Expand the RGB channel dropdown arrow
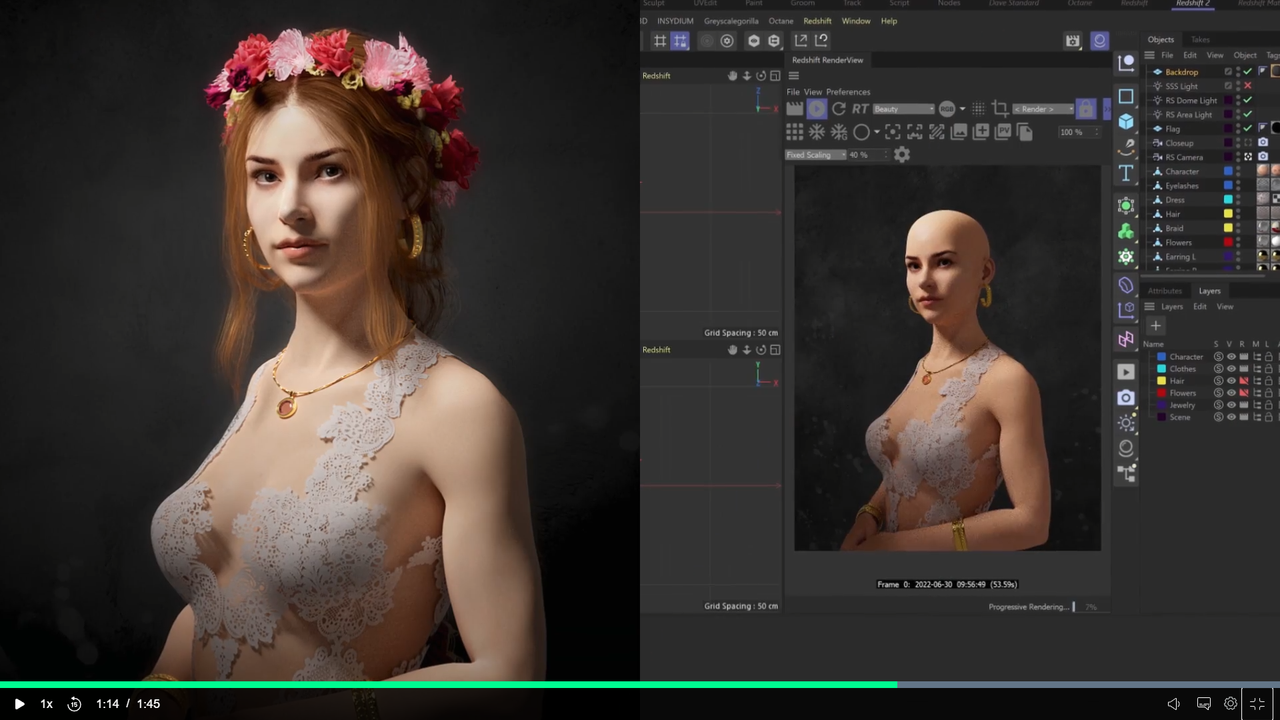Image resolution: width=1280 pixels, height=720 pixels. pos(962,109)
